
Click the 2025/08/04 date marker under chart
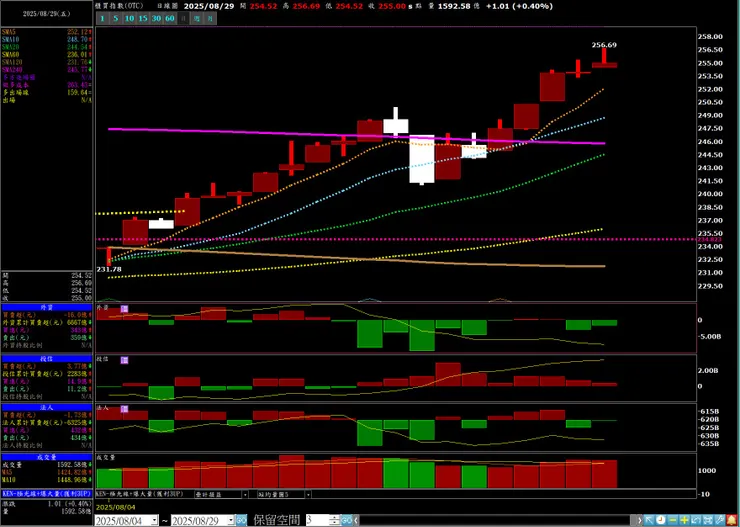(115, 507)
